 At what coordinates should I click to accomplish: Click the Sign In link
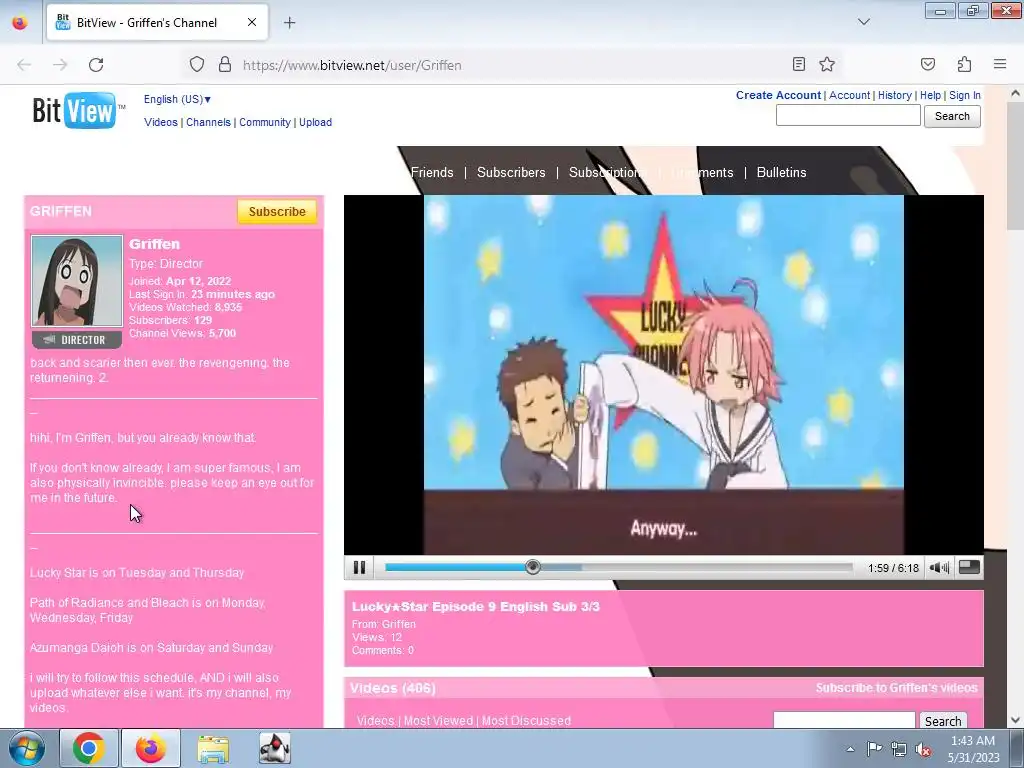[965, 95]
